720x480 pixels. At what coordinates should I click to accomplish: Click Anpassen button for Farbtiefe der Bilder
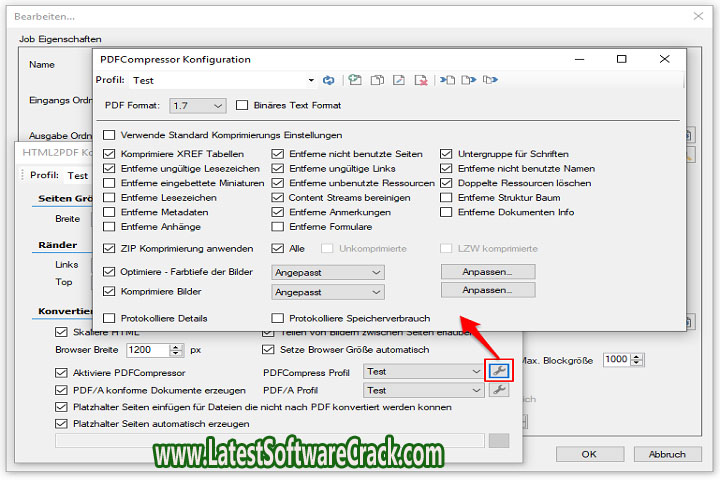click(488, 272)
